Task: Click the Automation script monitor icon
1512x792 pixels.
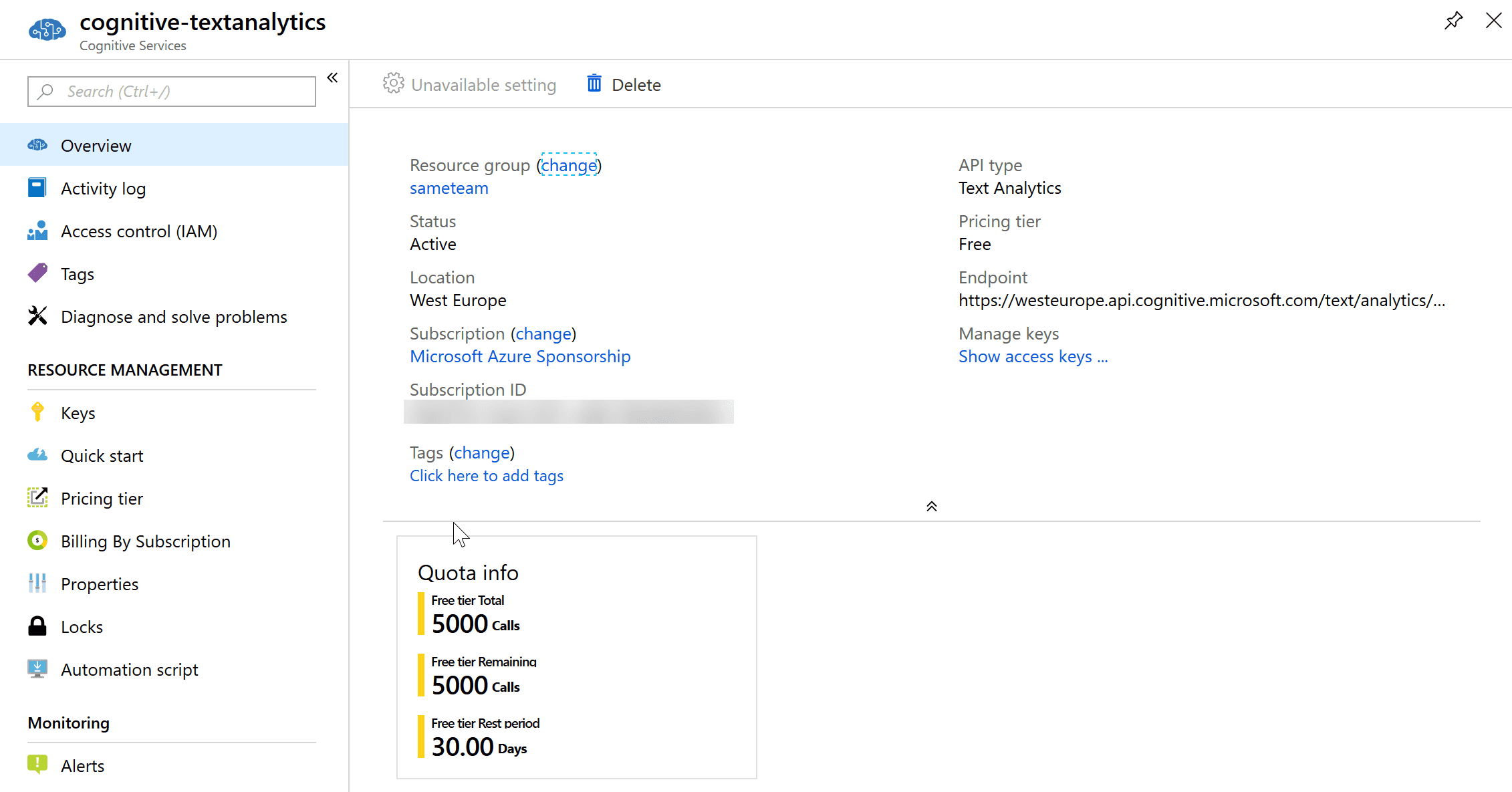Action: [x=37, y=668]
